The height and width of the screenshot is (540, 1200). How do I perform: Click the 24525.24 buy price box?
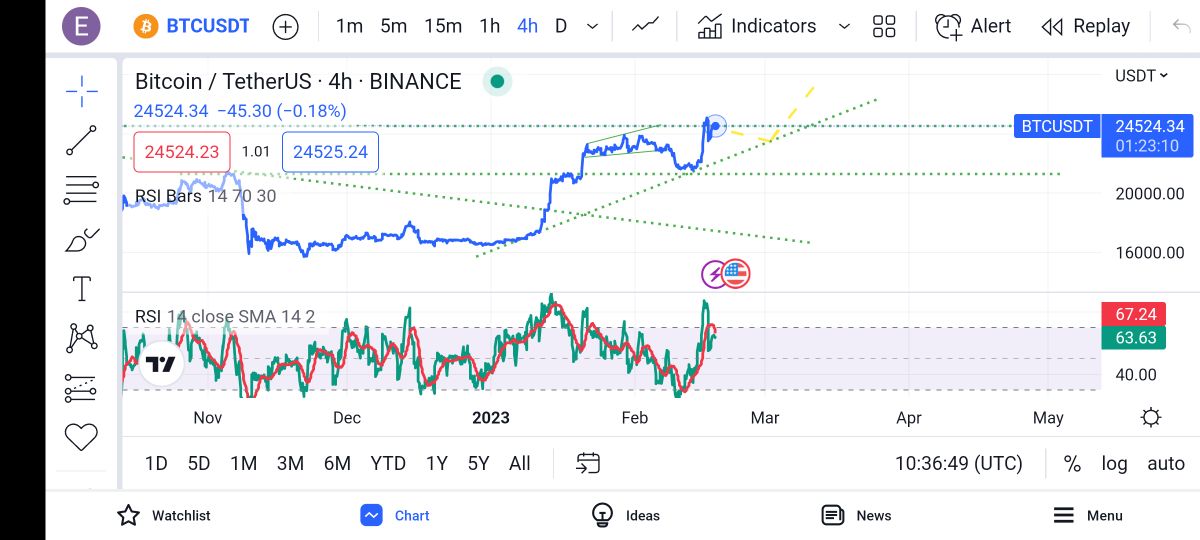(x=330, y=152)
